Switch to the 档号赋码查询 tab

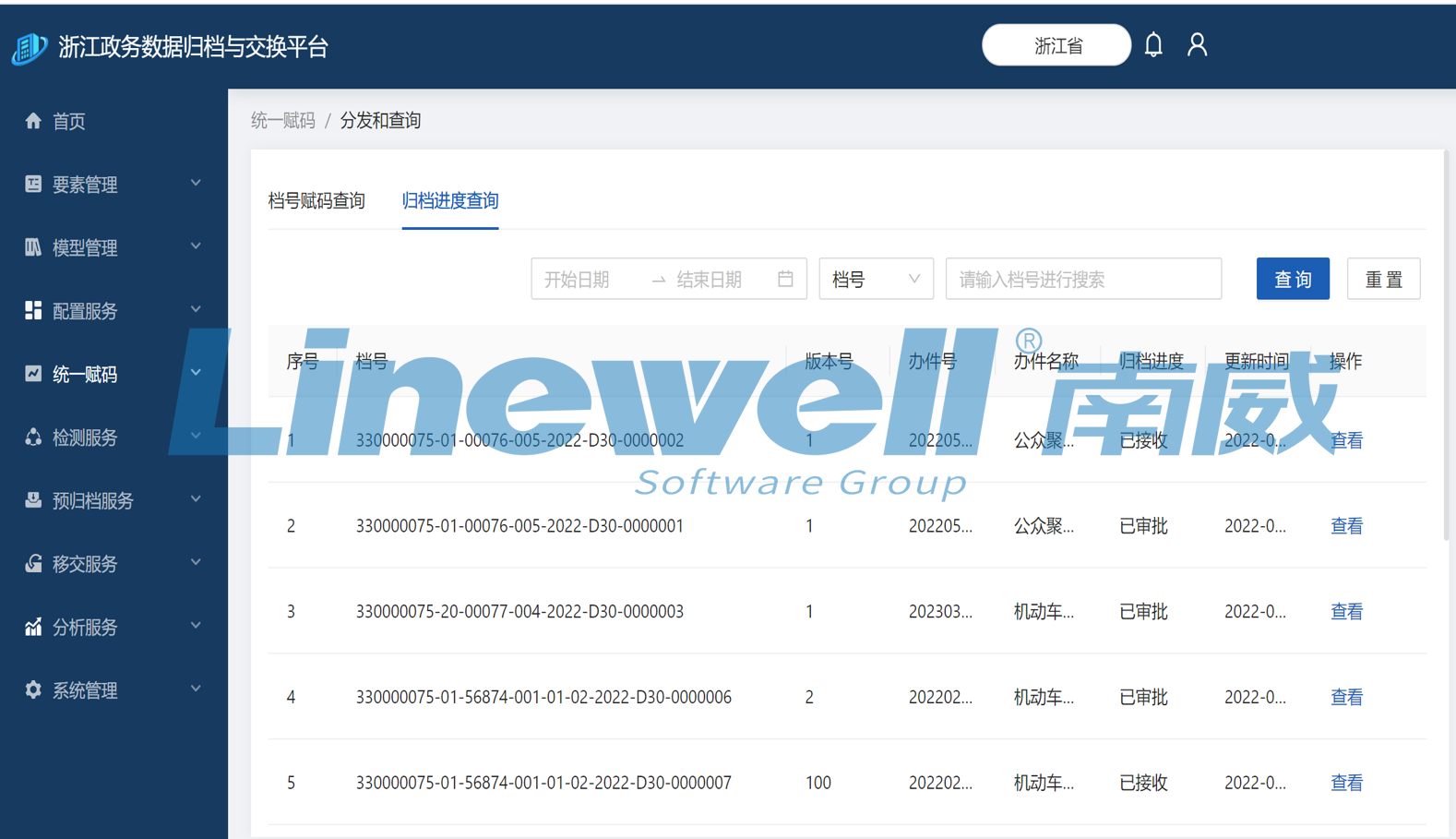(316, 200)
